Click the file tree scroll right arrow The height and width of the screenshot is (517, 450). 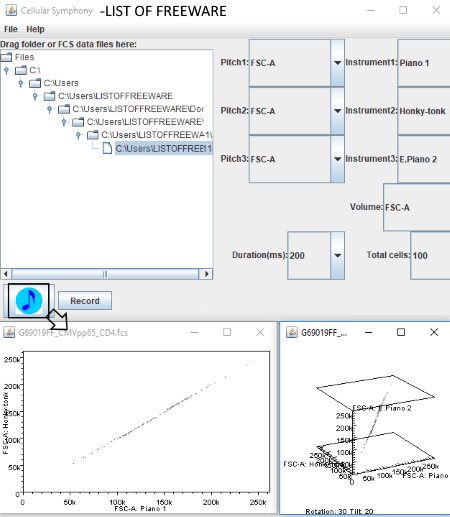tap(206, 274)
